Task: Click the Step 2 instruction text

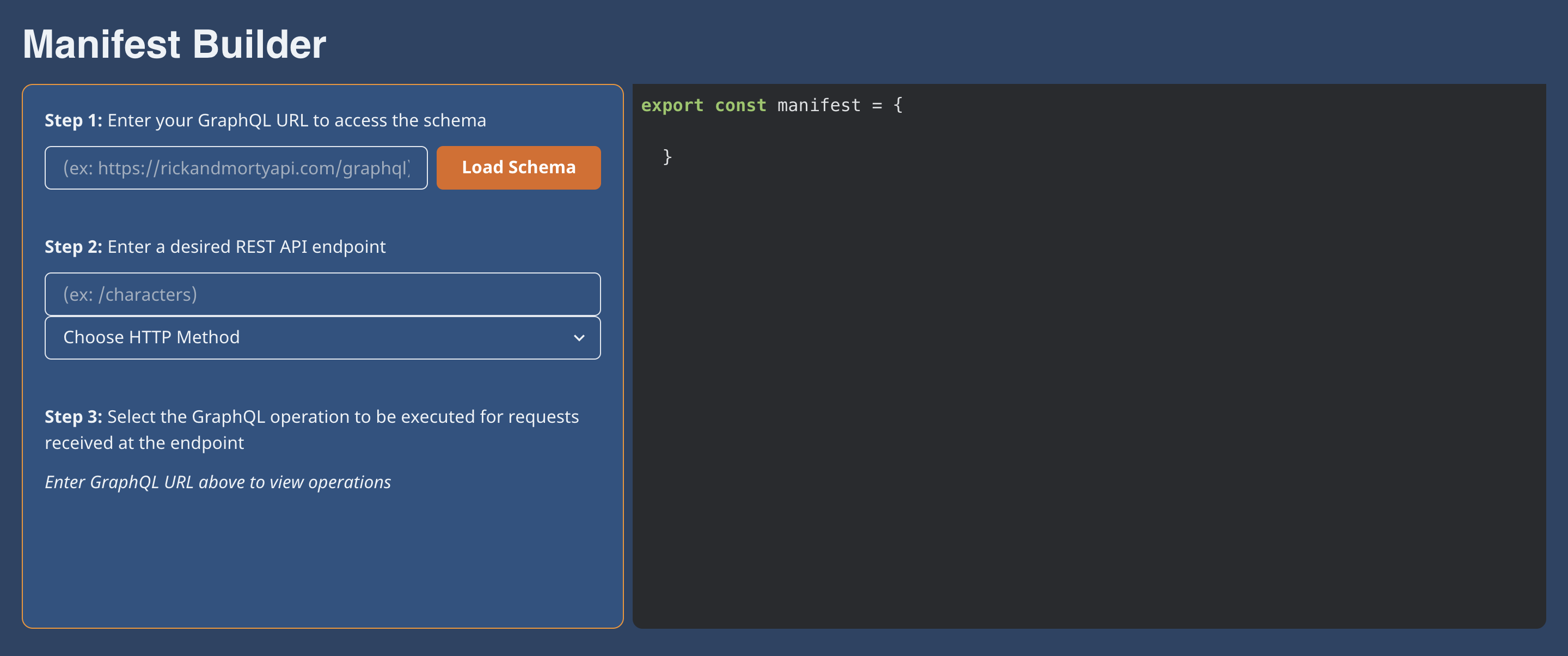Action: 215,247
